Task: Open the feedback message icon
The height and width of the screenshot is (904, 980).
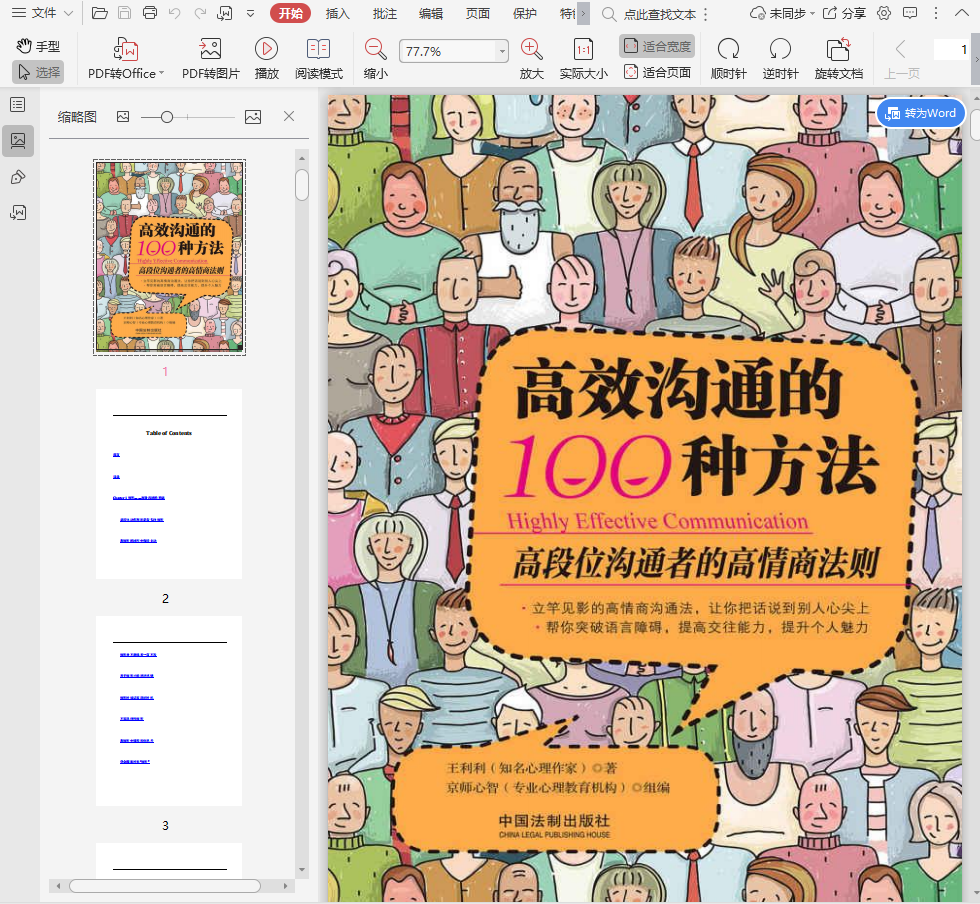Action: (911, 13)
